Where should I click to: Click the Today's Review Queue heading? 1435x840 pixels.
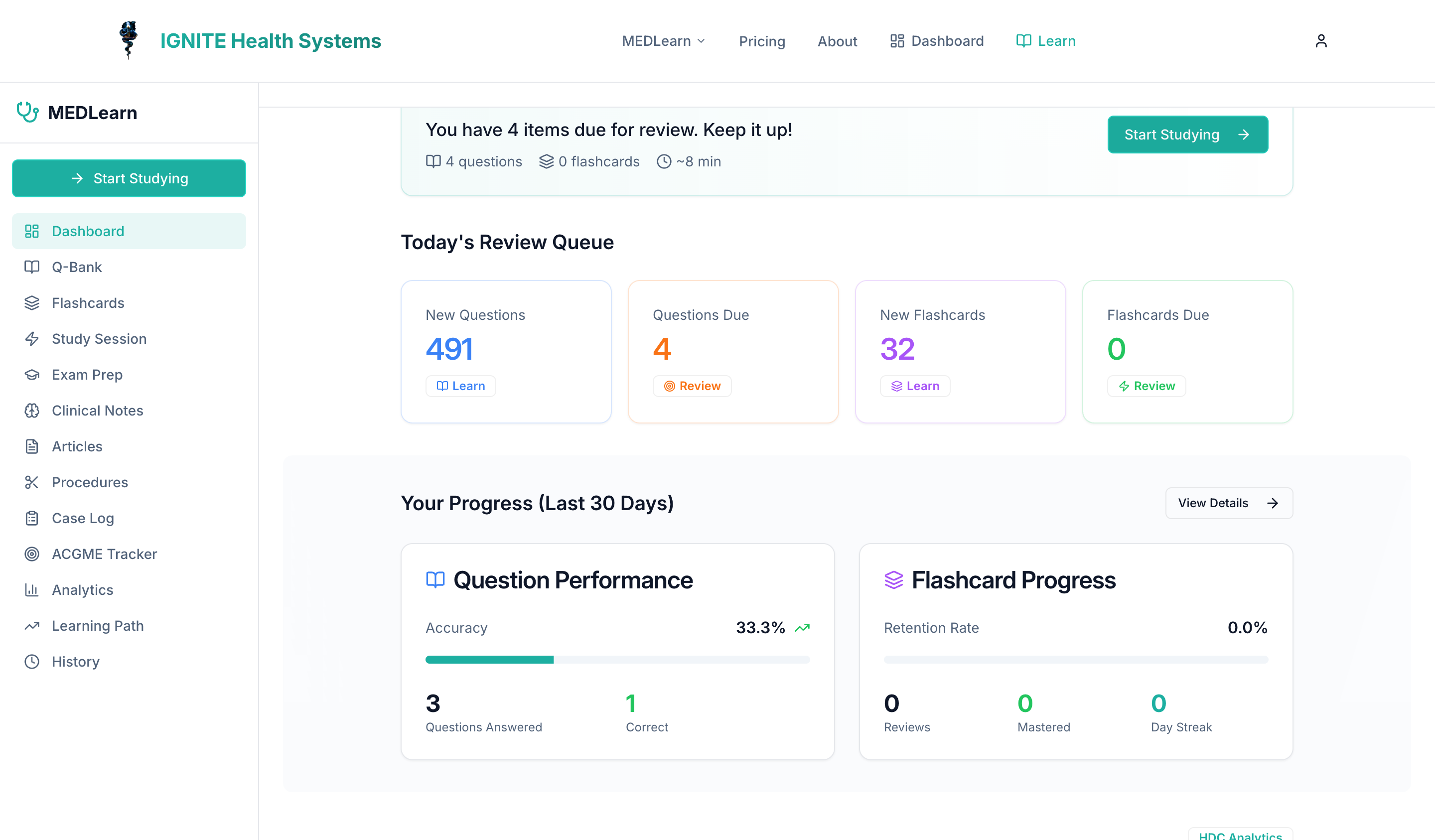(507, 242)
